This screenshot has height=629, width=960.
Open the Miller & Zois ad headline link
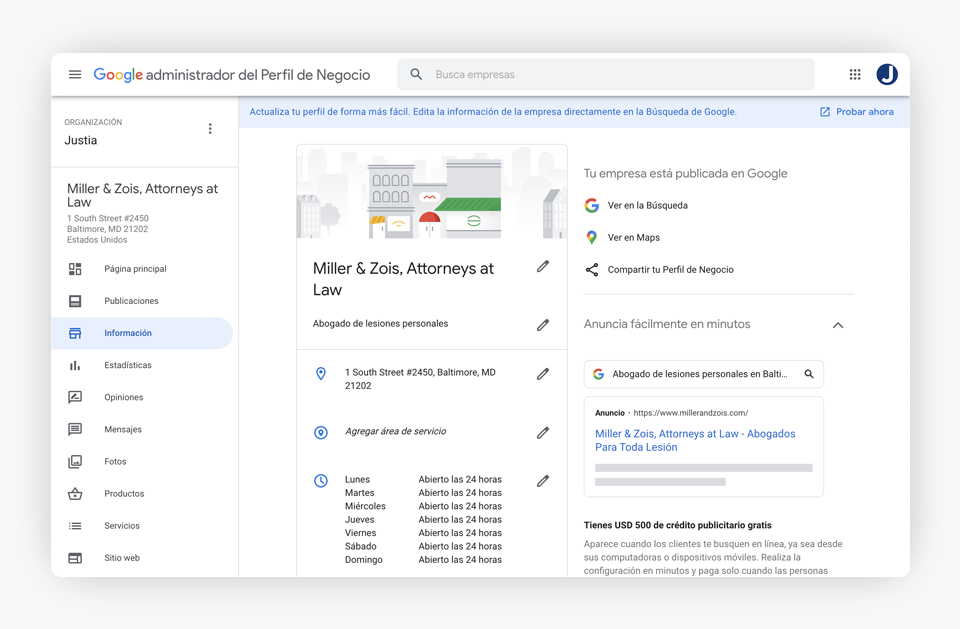click(x=695, y=440)
